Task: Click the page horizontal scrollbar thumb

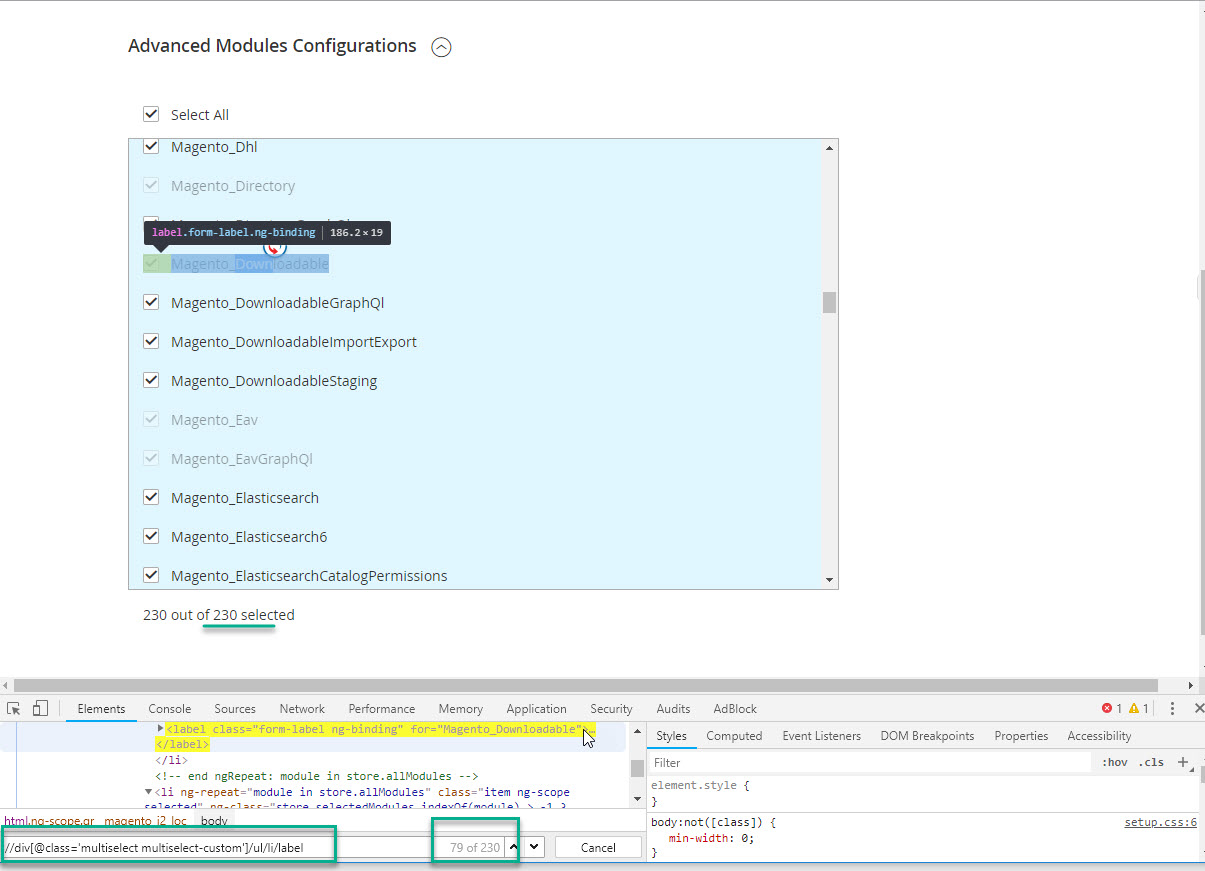Action: [x=586, y=685]
